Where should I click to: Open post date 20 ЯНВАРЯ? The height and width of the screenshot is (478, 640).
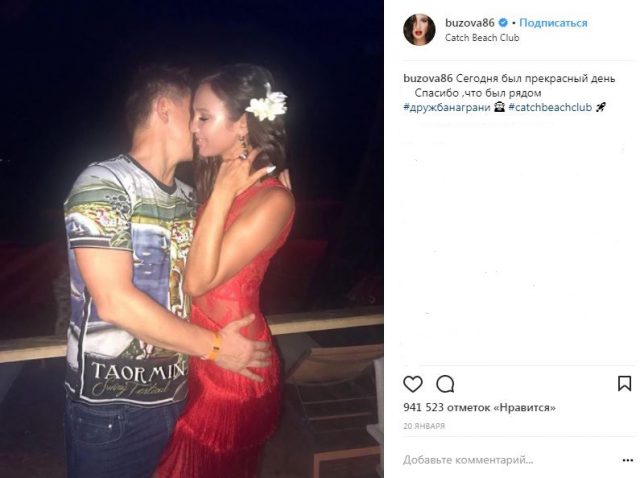tap(424, 426)
